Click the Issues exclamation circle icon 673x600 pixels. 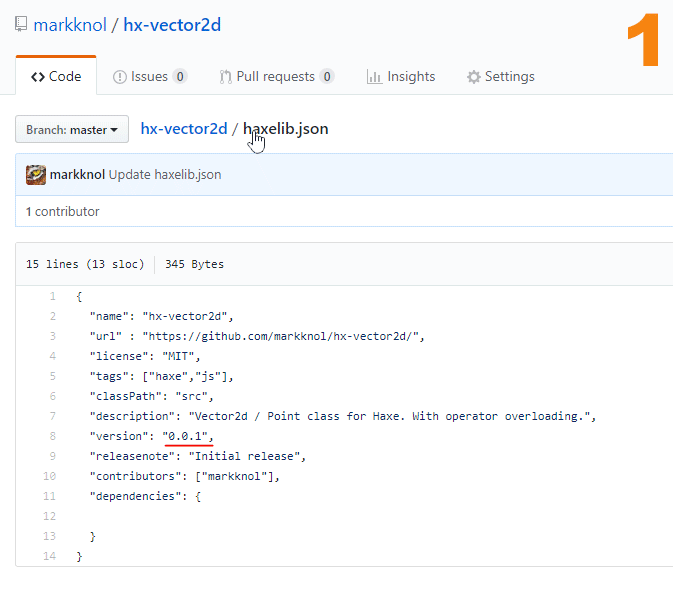(119, 77)
